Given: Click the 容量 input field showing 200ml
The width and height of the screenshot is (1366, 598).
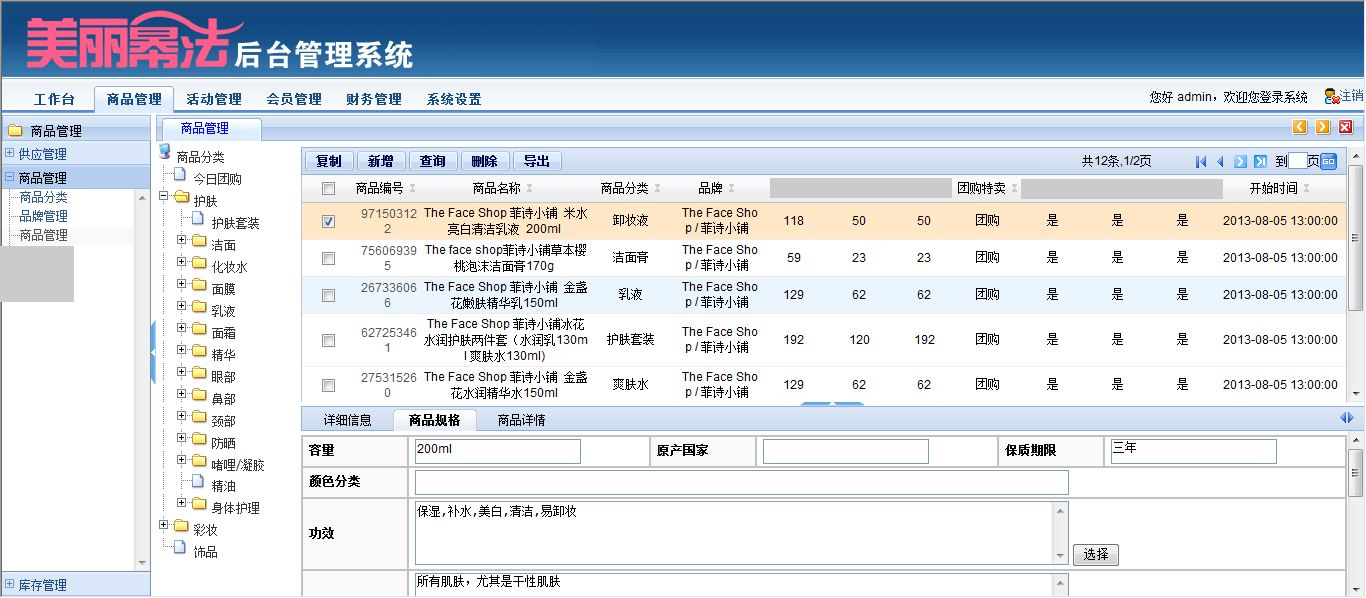Looking at the screenshot, I should pyautogui.click(x=497, y=451).
